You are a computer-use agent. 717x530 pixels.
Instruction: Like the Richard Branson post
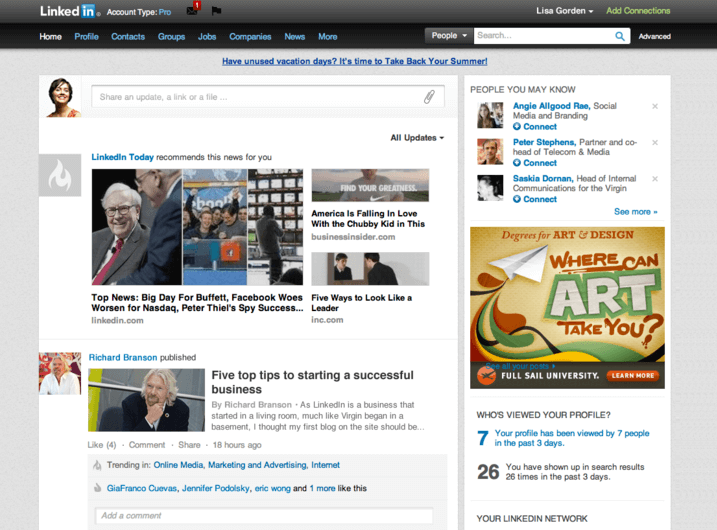click(95, 445)
